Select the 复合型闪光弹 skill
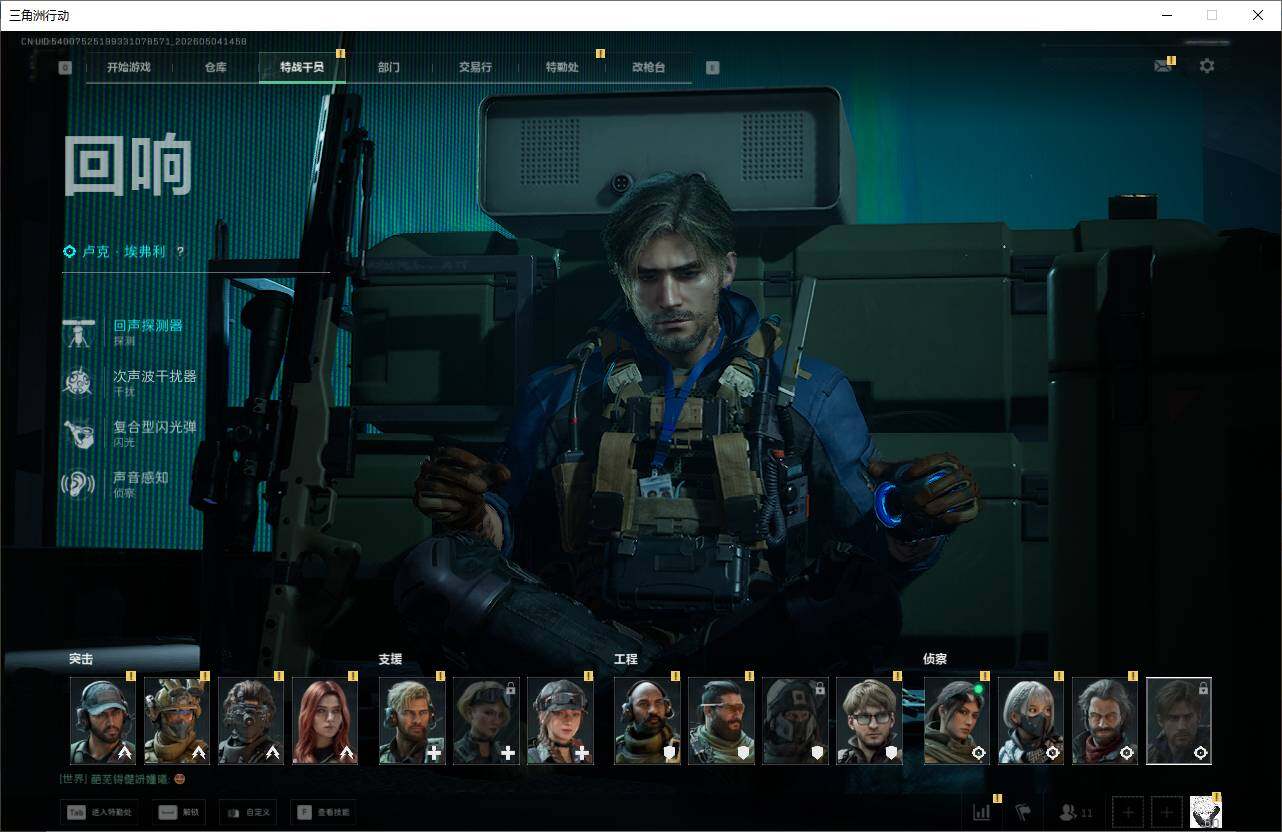1282x832 pixels. coord(130,433)
